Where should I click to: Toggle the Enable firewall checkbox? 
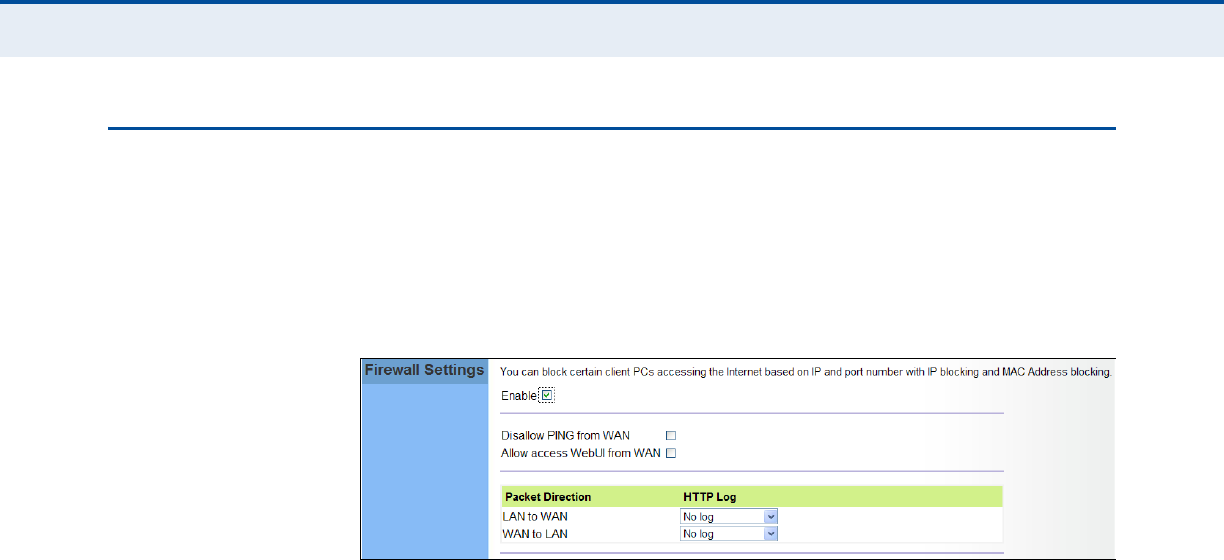click(546, 396)
